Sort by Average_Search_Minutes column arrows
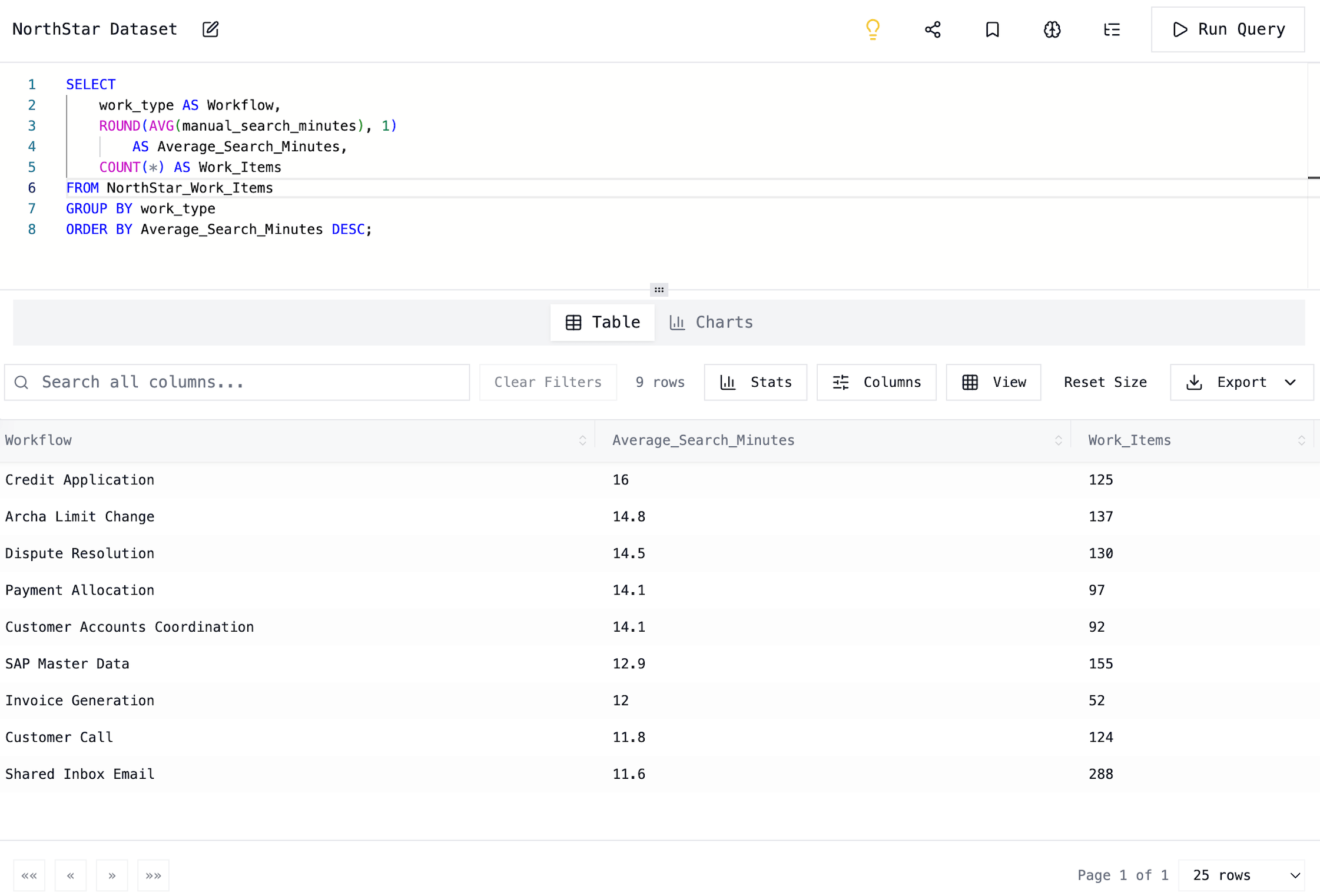The height and width of the screenshot is (896, 1320). pyautogui.click(x=1058, y=440)
